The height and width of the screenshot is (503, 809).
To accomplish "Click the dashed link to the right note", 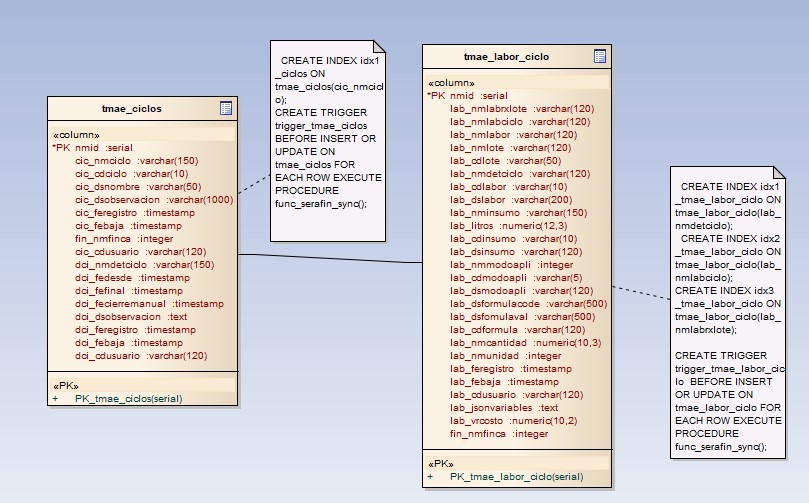I will click(640, 296).
